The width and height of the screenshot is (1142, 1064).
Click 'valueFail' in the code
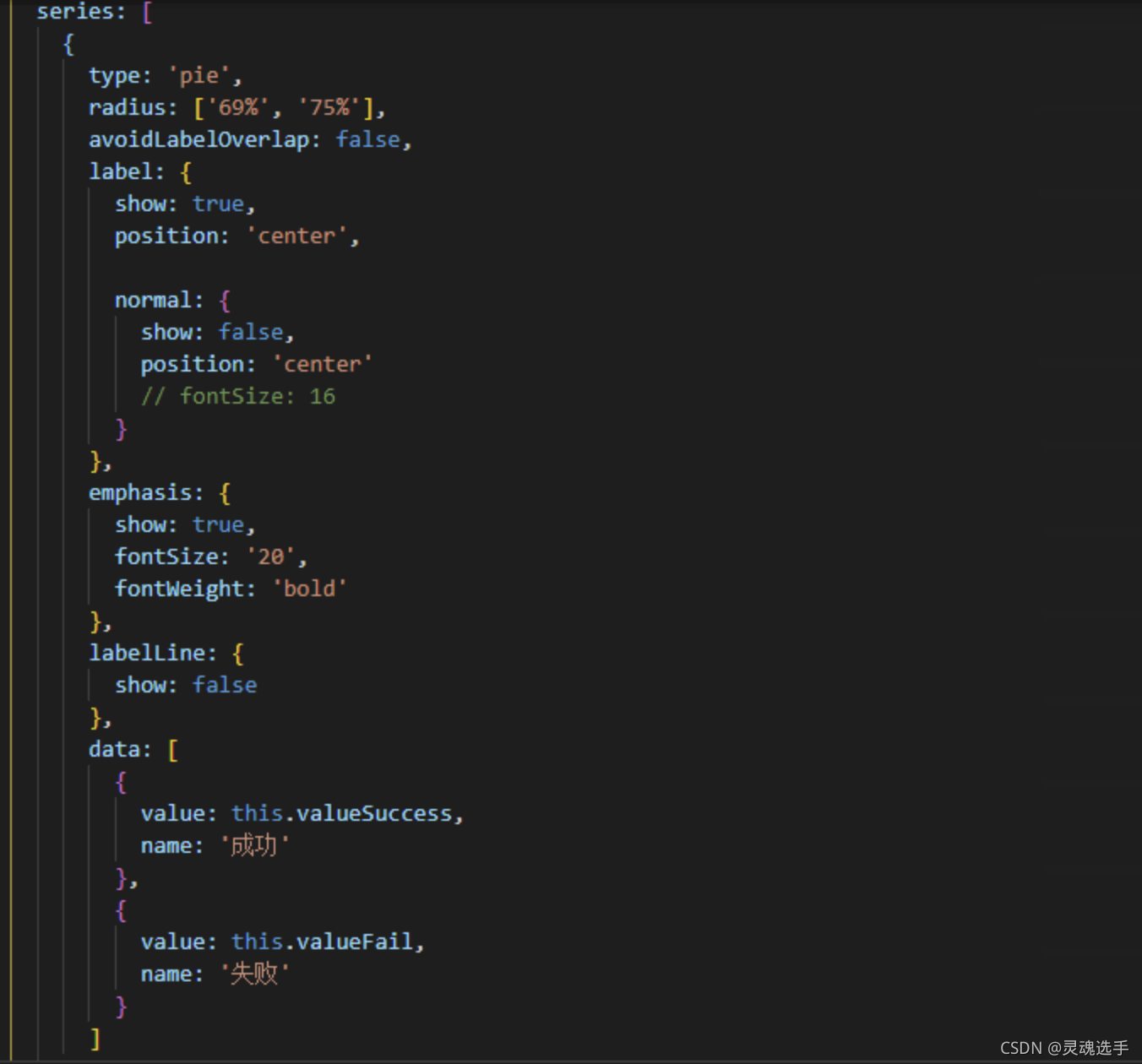[x=355, y=942]
